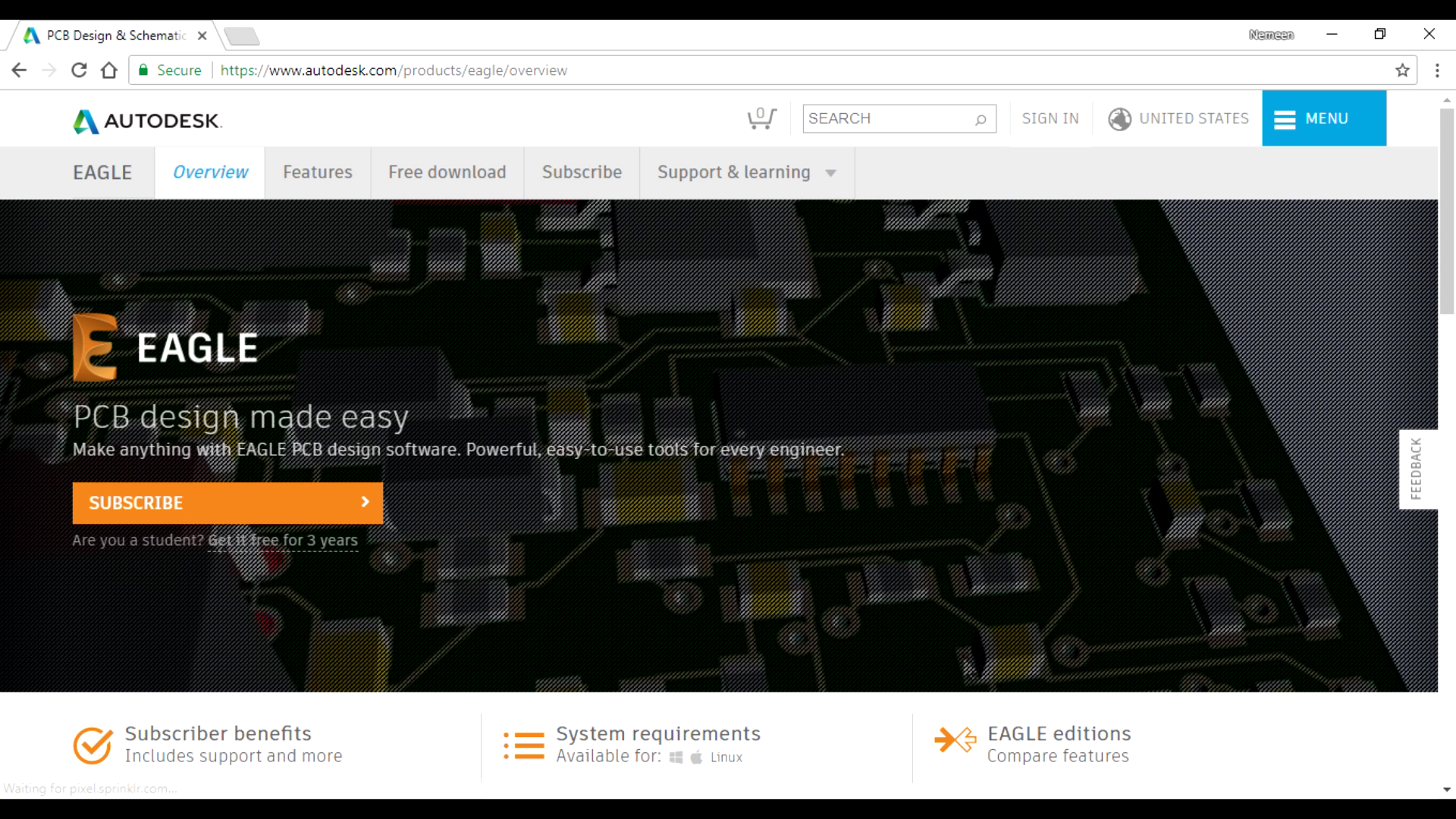Click the EAGLE editions compare icon
This screenshot has height=819, width=1456.
(x=955, y=739)
